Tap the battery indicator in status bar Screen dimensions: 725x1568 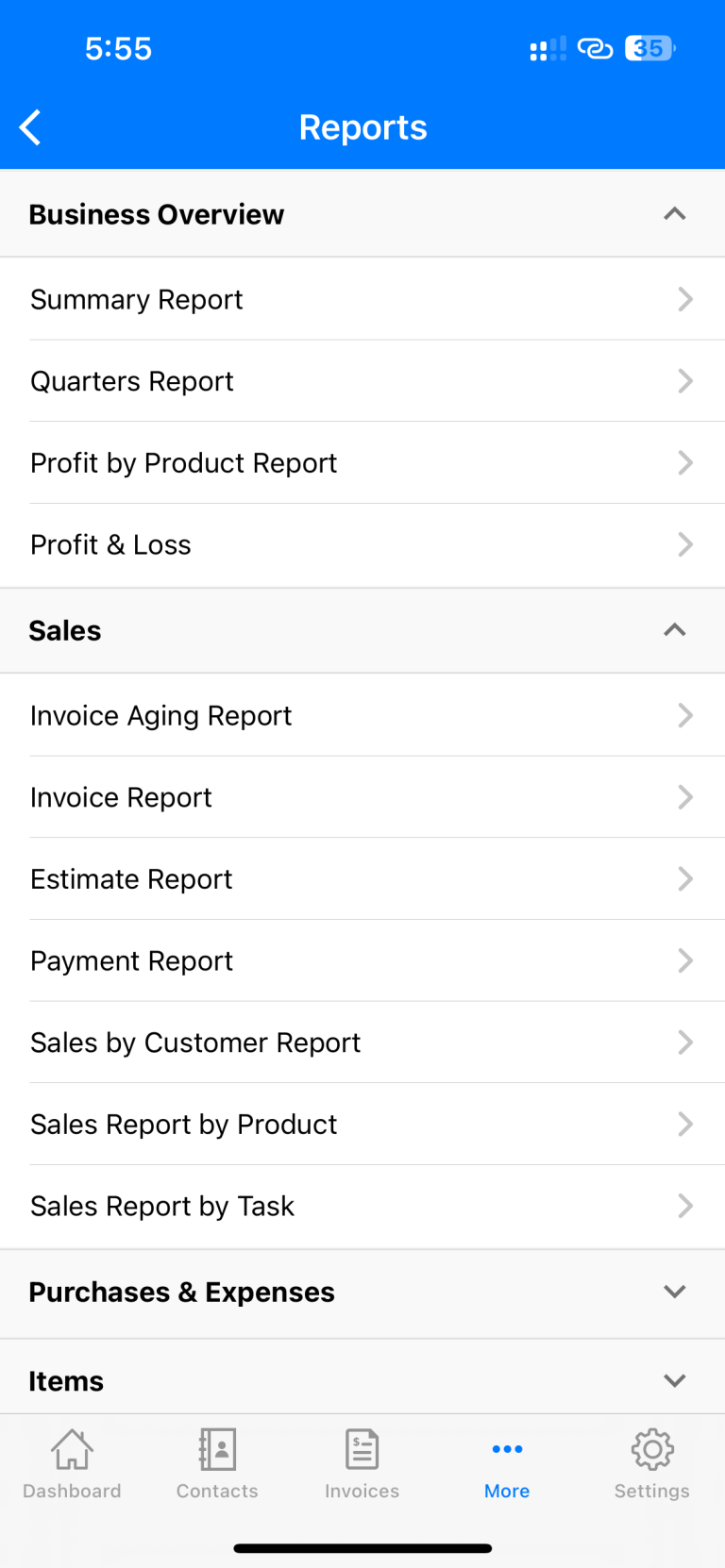point(649,48)
